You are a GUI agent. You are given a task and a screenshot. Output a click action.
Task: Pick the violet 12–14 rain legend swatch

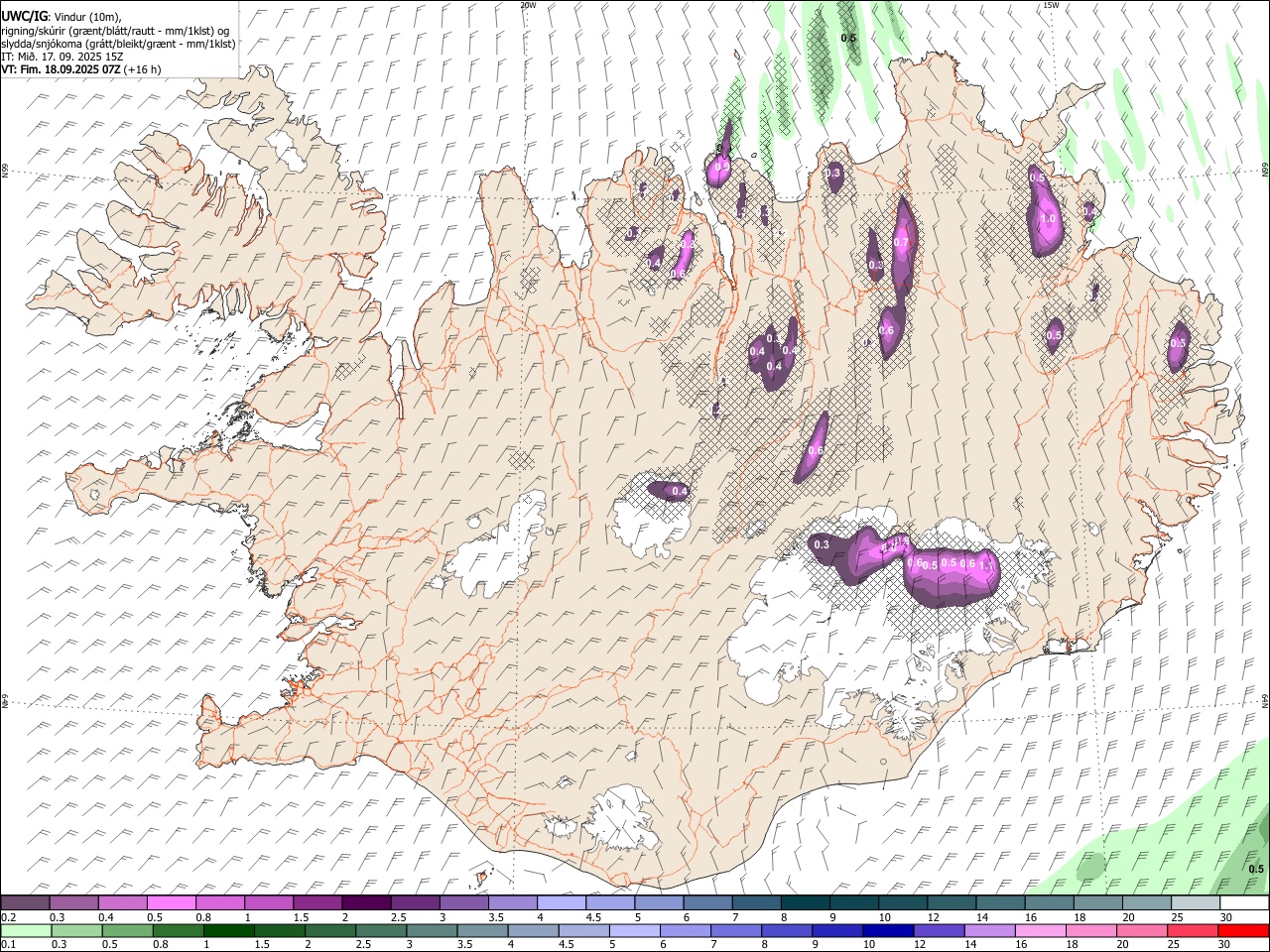939,930
